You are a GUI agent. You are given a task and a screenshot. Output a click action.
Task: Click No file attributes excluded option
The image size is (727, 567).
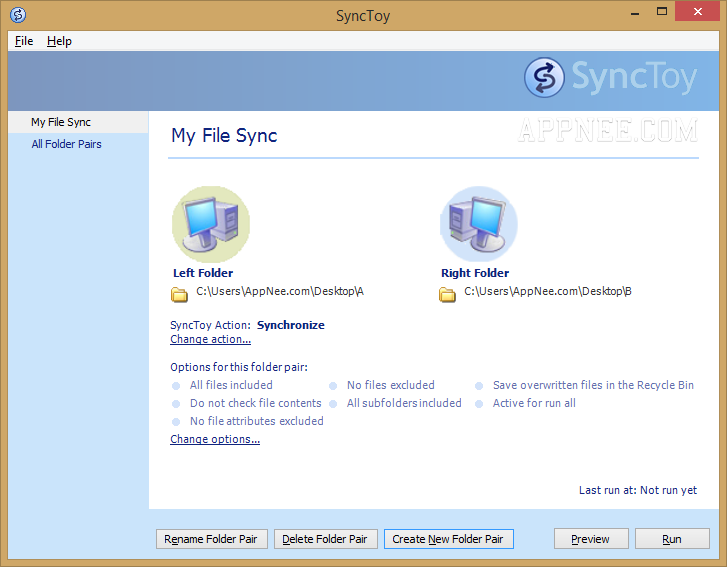[x=257, y=421]
